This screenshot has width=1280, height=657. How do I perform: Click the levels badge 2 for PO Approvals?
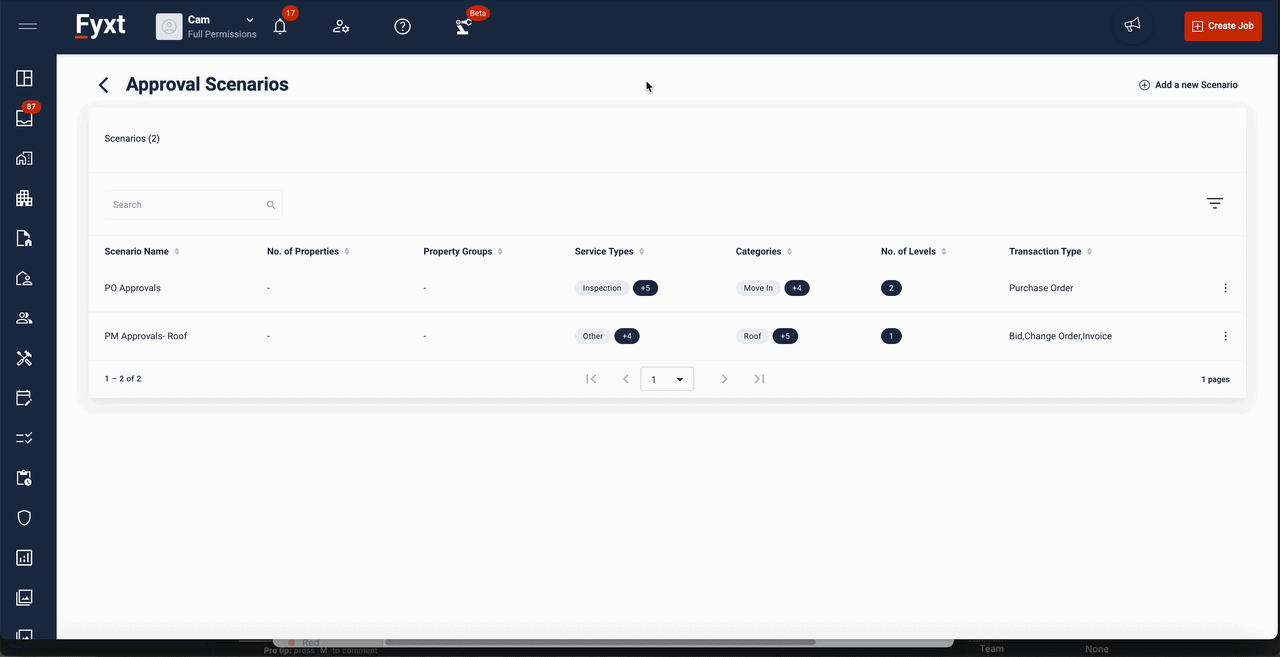point(891,288)
